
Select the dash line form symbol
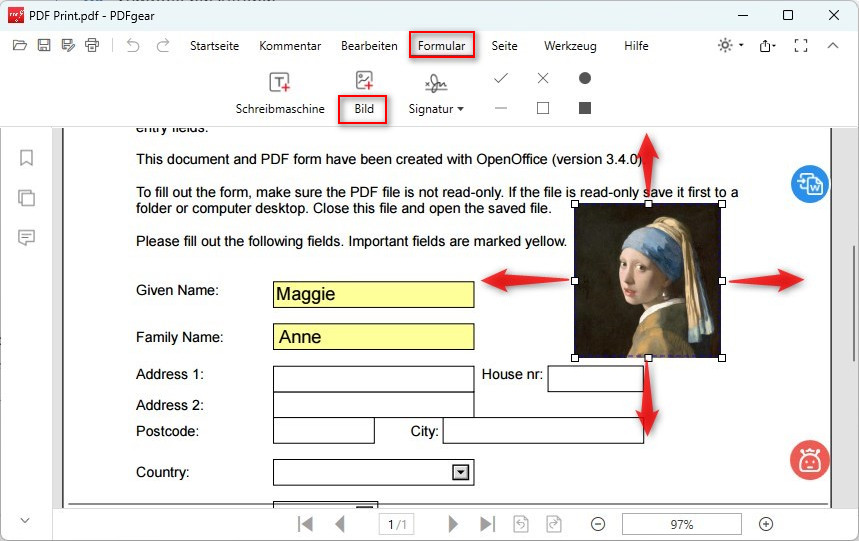click(x=501, y=108)
